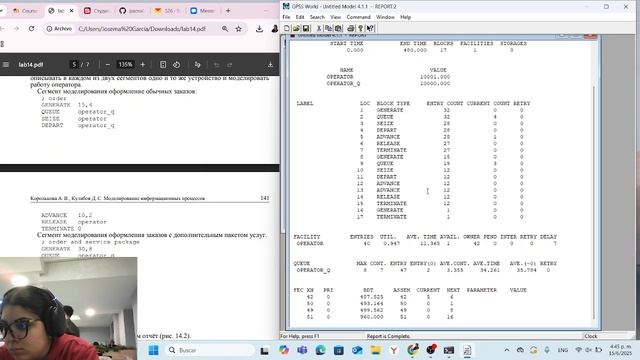This screenshot has width=640, height=360.
Task: Open Task View on the taskbar
Action: [x=264, y=350]
